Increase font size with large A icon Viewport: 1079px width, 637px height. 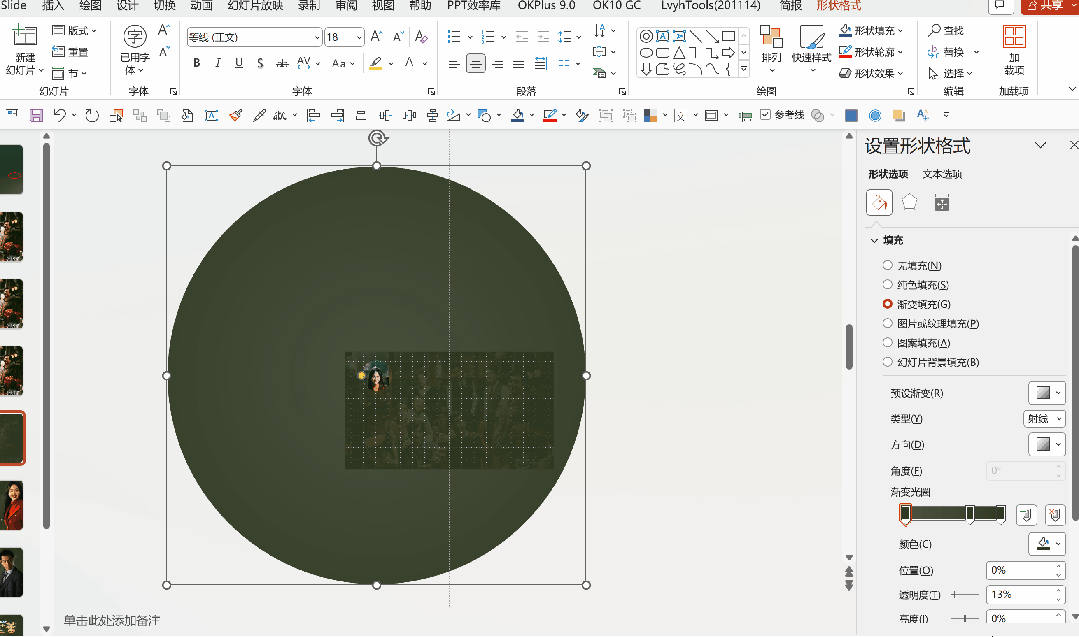376,36
